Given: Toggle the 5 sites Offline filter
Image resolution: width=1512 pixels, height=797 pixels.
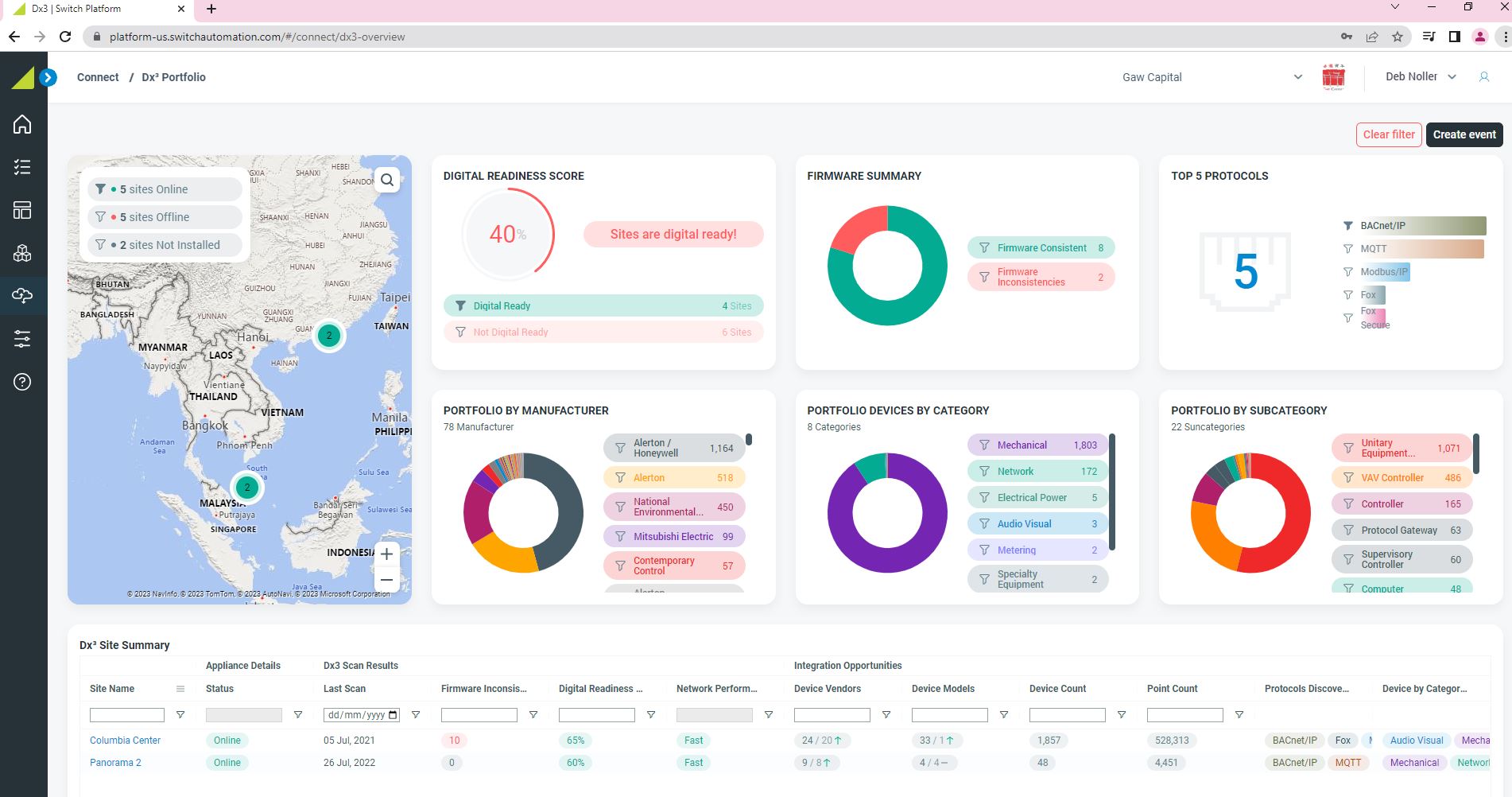Looking at the screenshot, I should (x=165, y=217).
